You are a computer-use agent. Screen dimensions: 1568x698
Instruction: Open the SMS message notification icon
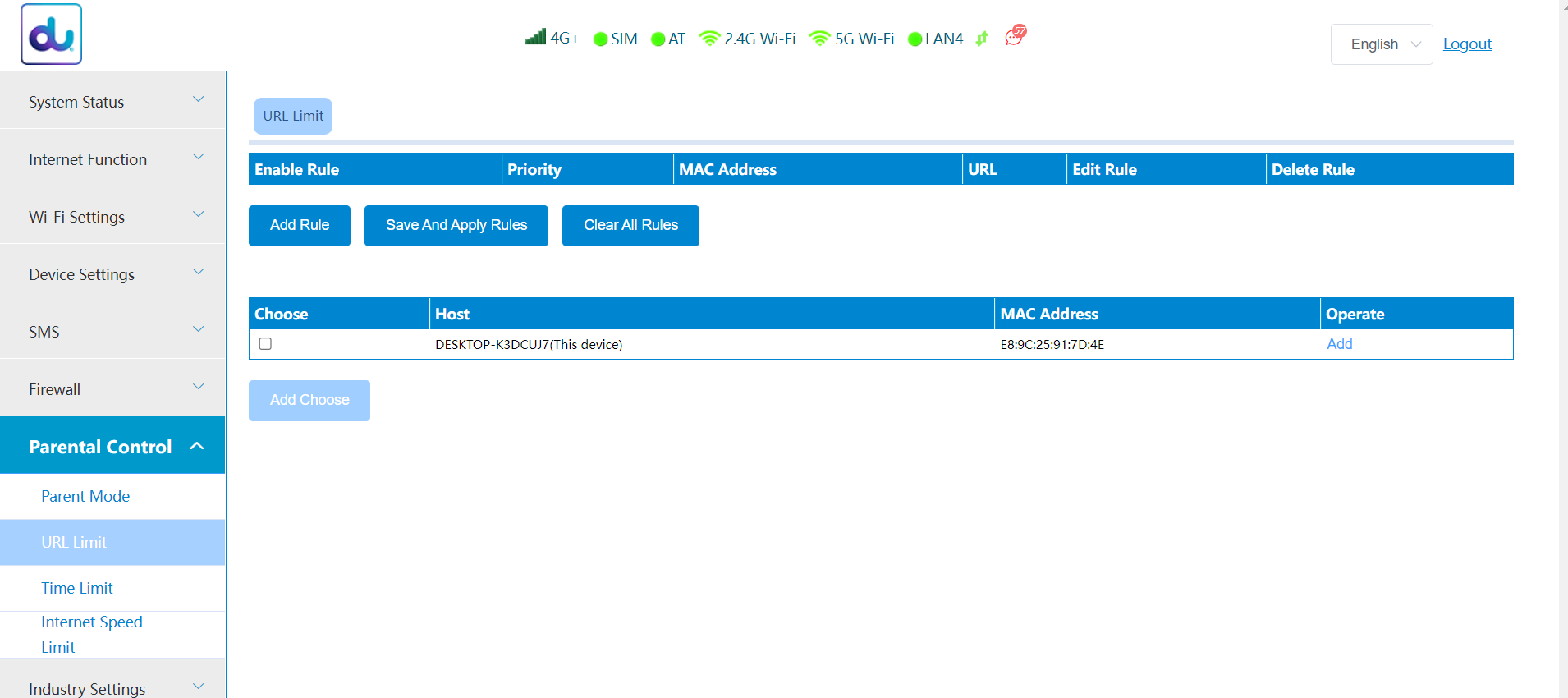tap(1015, 36)
